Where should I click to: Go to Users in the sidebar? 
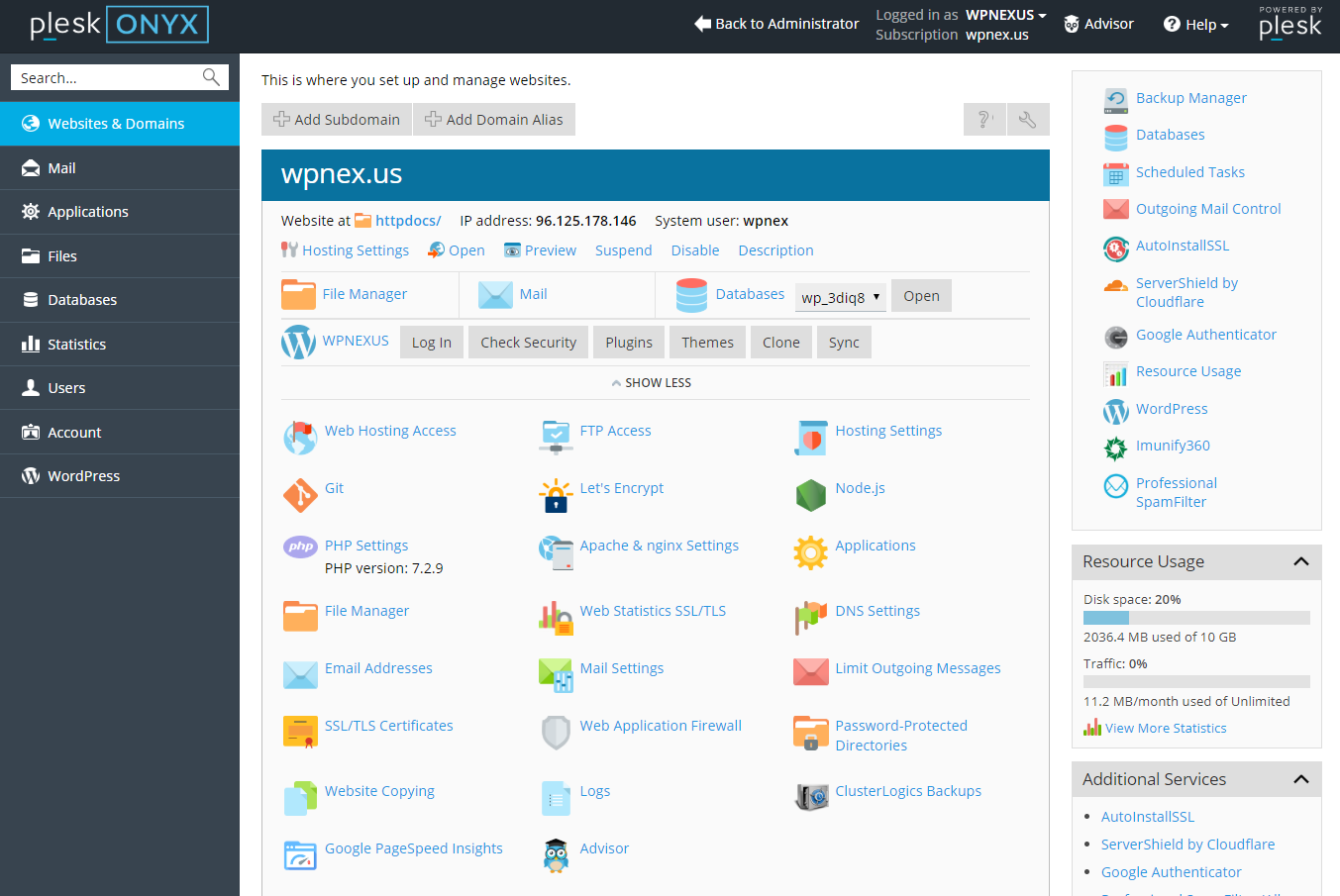[x=120, y=388]
